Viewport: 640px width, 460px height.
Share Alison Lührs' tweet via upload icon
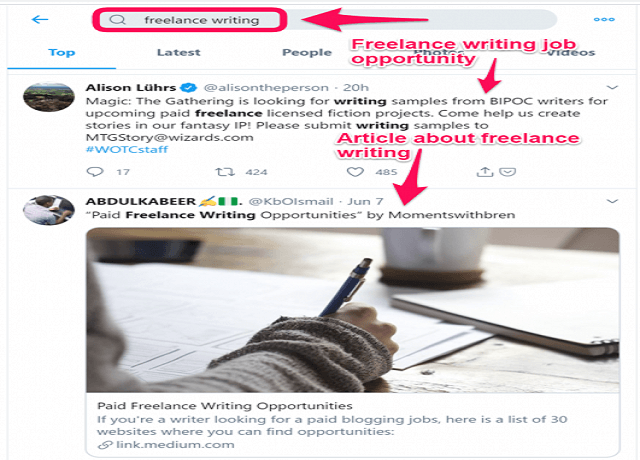coord(484,172)
